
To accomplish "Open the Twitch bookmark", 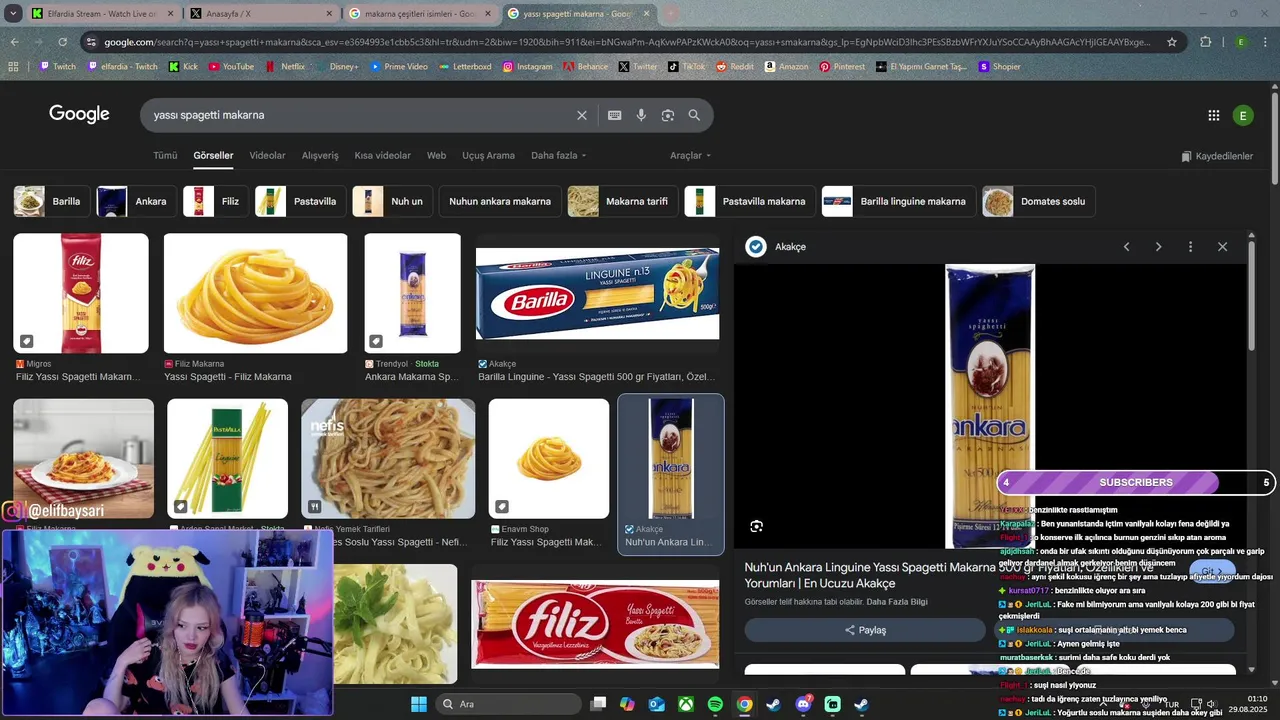I will click(57, 67).
